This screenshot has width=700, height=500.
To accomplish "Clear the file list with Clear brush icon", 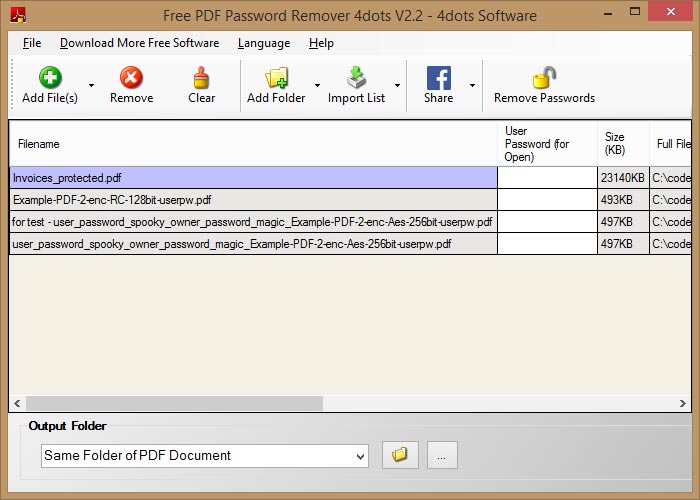I will (x=201, y=78).
